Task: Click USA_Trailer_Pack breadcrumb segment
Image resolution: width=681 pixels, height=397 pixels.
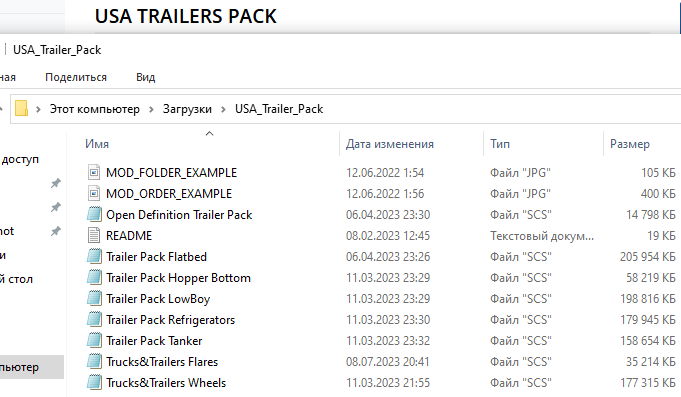Action: [279, 109]
